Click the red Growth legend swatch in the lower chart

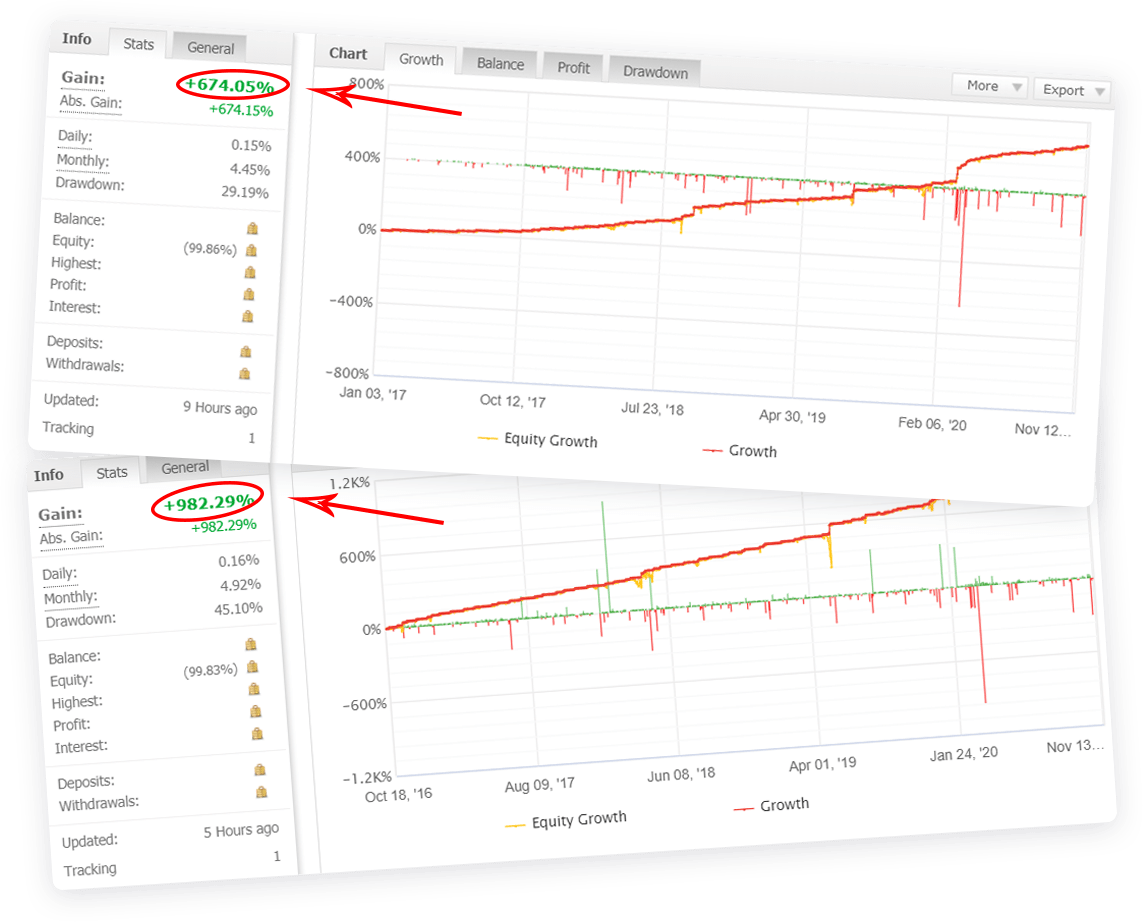(743, 808)
